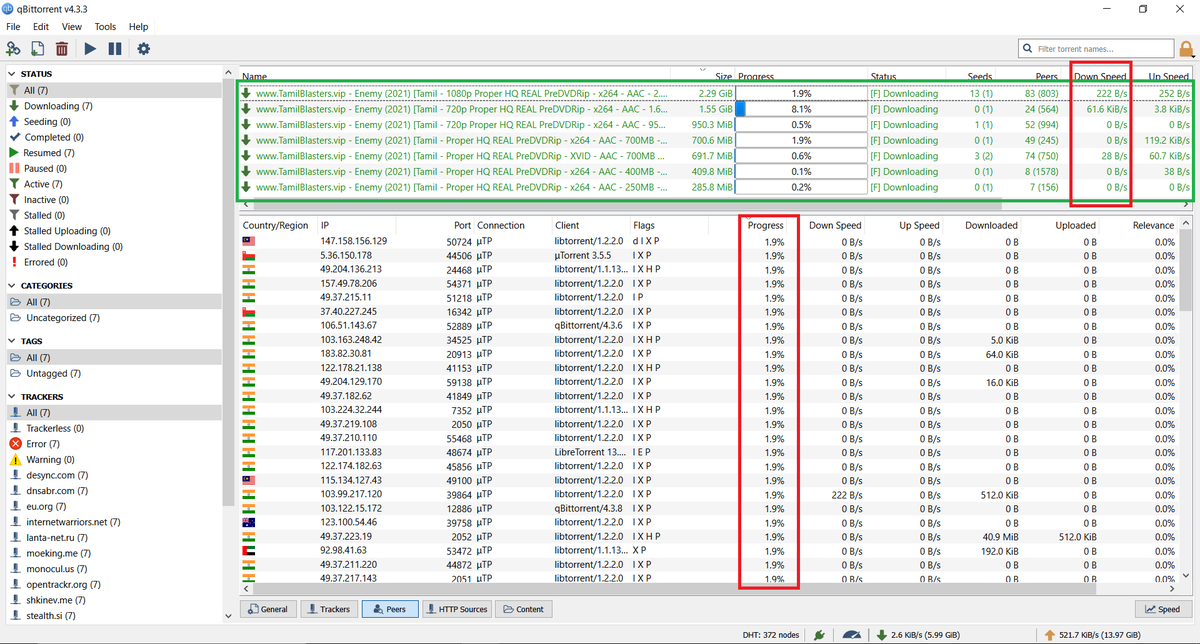Click the Filter torrent names search field
The image size is (1200, 644).
tap(1096, 48)
